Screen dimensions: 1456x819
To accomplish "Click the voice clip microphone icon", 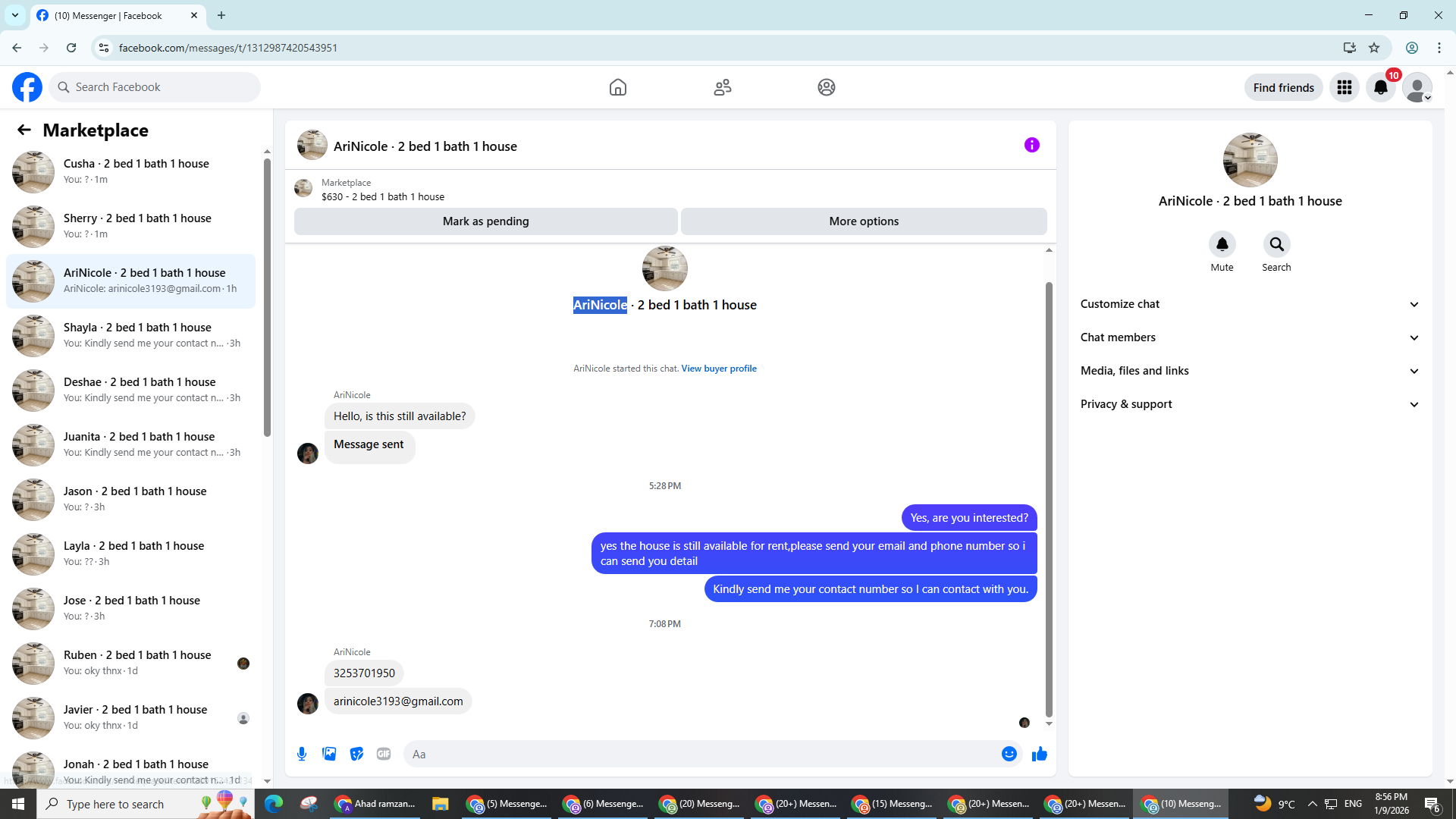I will coord(302,754).
